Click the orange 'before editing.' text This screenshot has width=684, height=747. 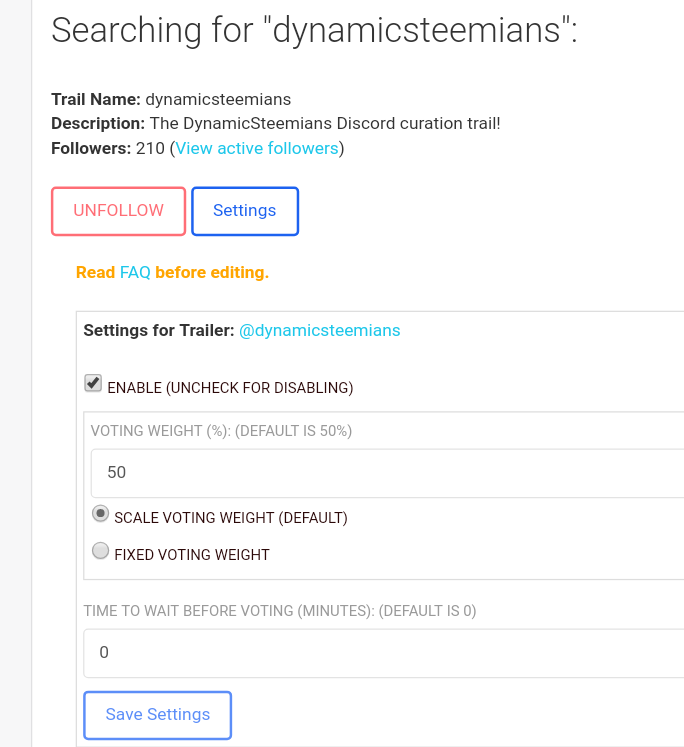pos(212,273)
